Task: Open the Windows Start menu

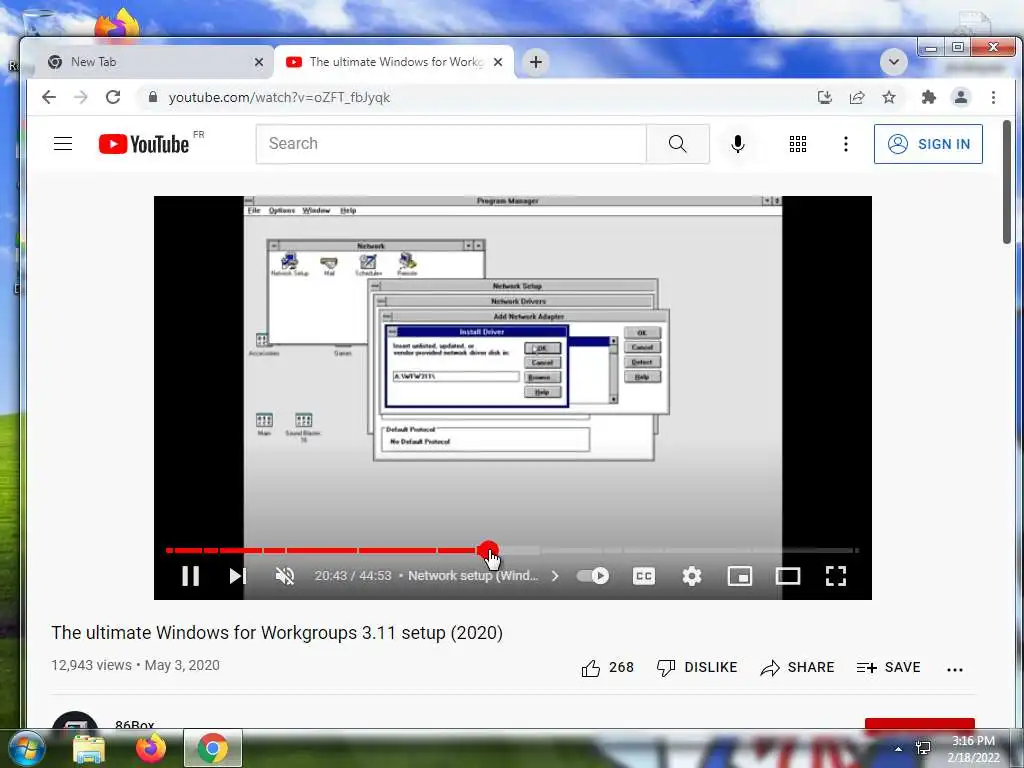Action: (26, 748)
